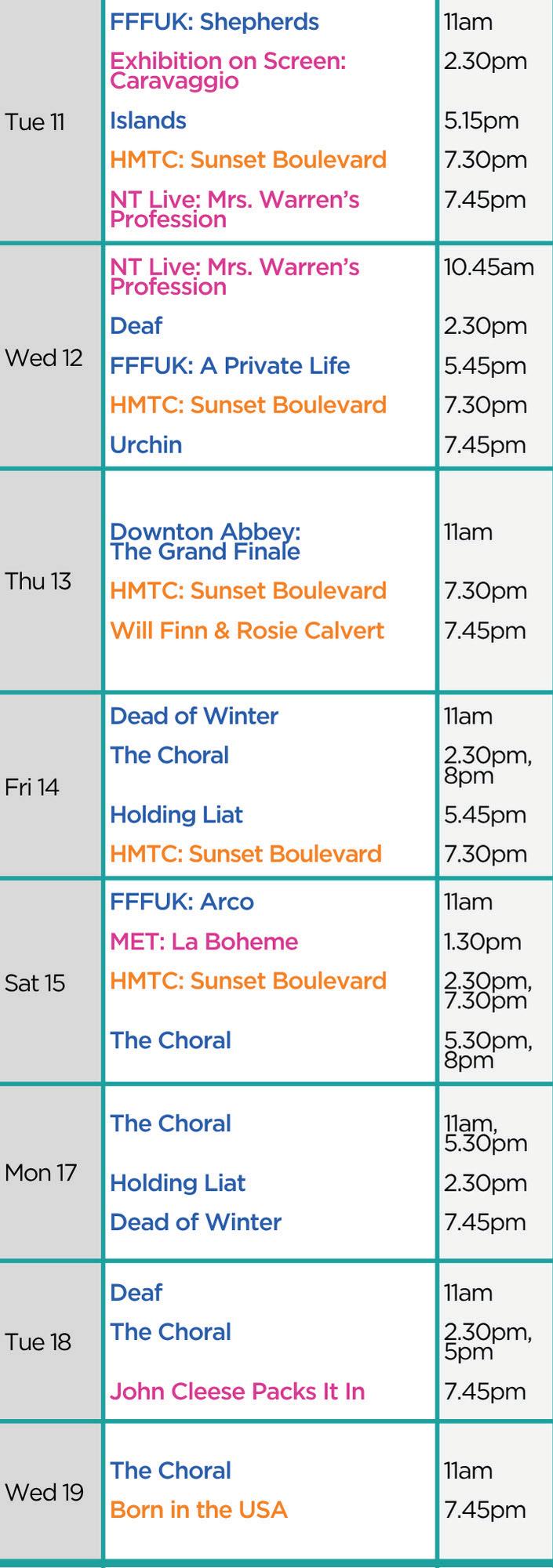Open FFFUK: Shepherds listing on Tue 11
This screenshot has height=1568, width=553.
(214, 22)
